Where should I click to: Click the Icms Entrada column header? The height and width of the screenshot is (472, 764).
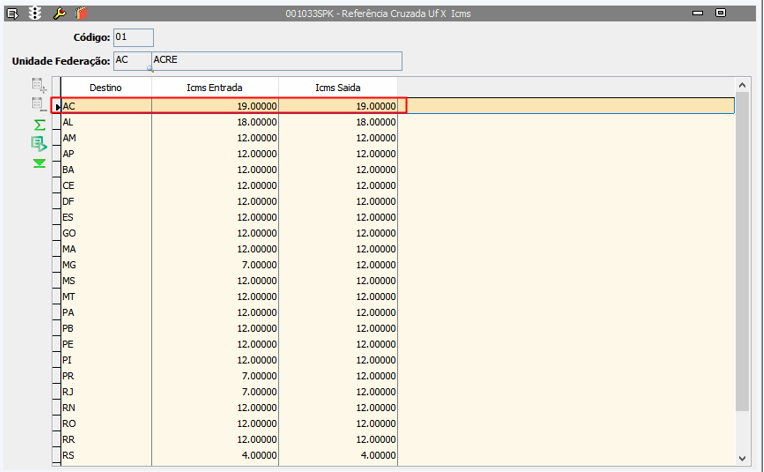pos(214,88)
